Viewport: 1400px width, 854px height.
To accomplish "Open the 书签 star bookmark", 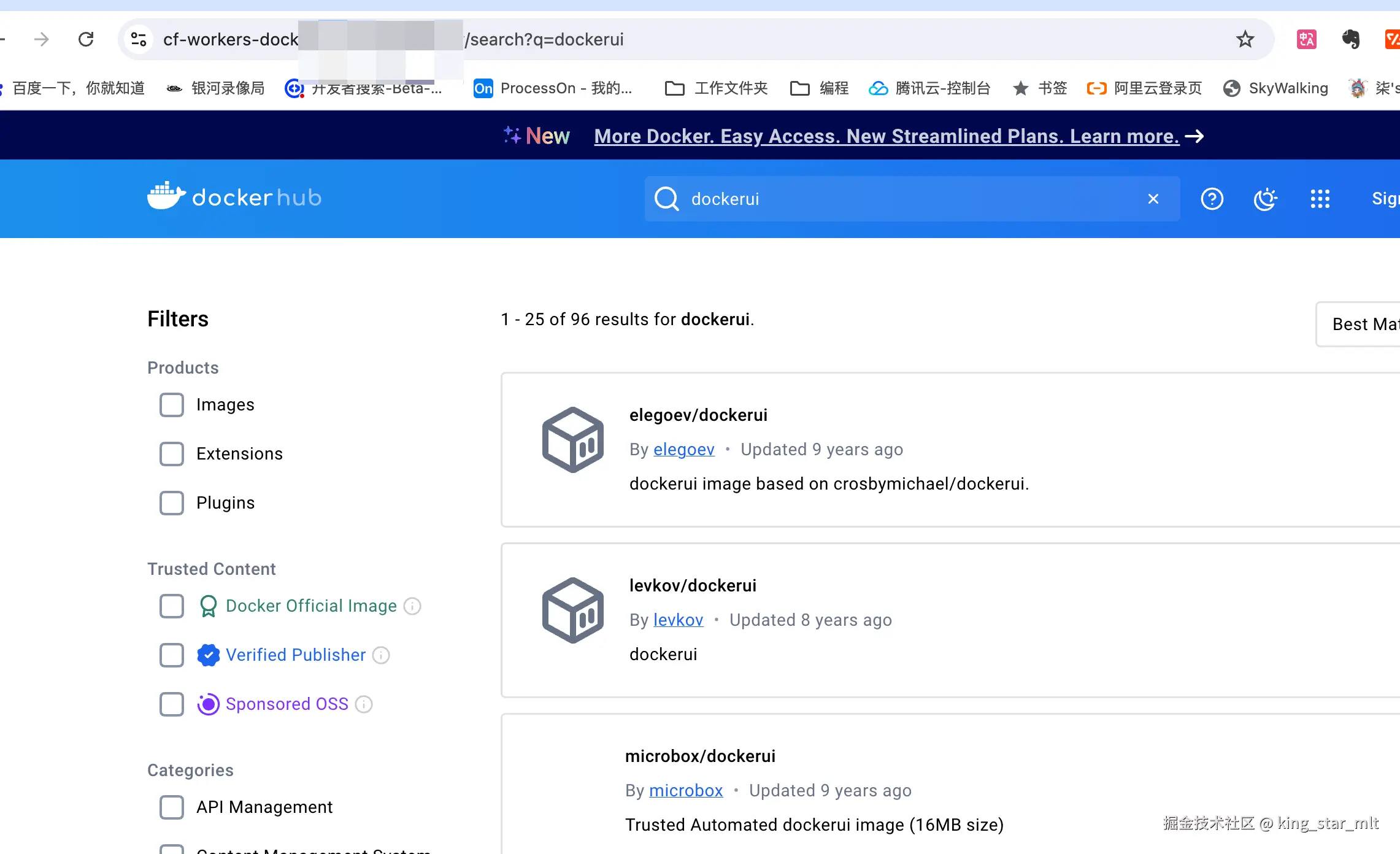I will tap(1040, 88).
